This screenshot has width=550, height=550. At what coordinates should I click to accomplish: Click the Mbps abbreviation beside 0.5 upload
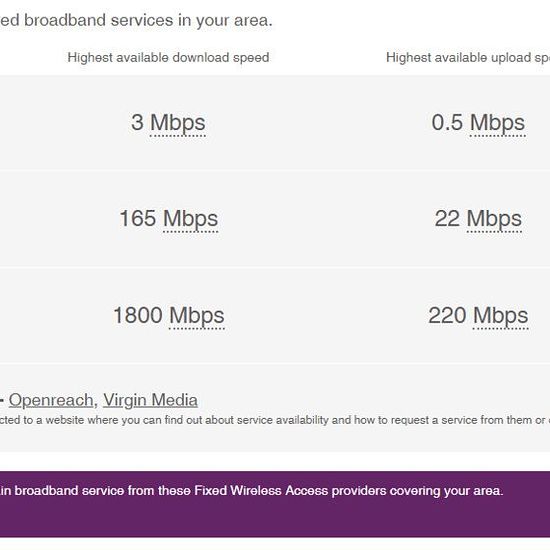(x=497, y=123)
